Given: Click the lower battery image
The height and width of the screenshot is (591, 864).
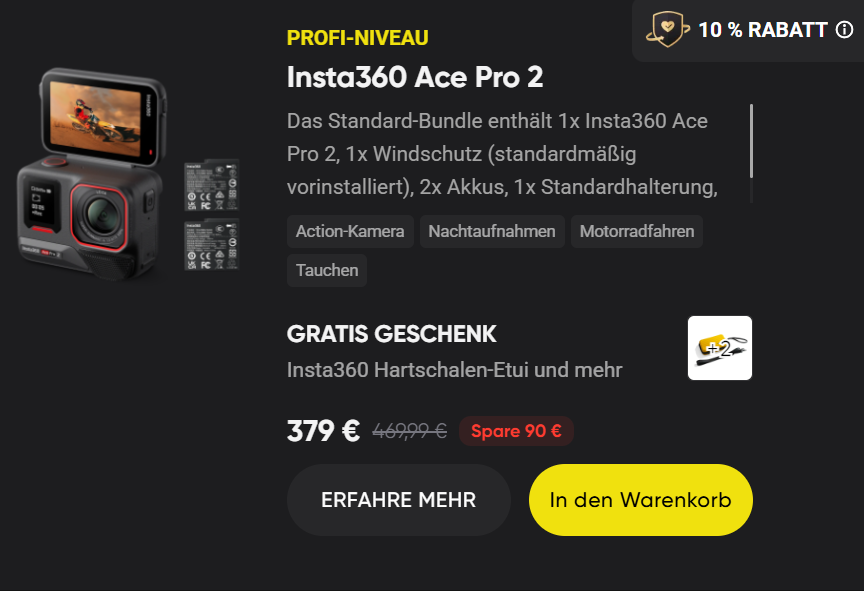Looking at the screenshot, I should click(212, 245).
